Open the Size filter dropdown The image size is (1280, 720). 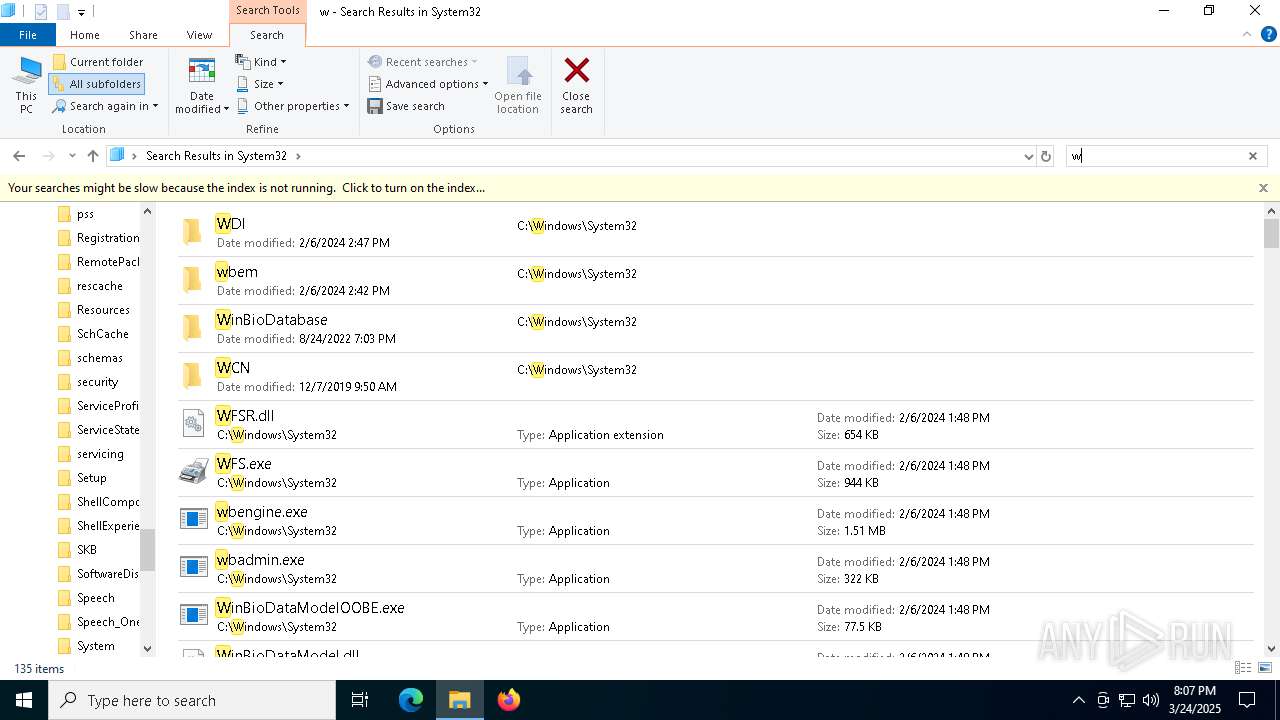pyautogui.click(x=260, y=84)
